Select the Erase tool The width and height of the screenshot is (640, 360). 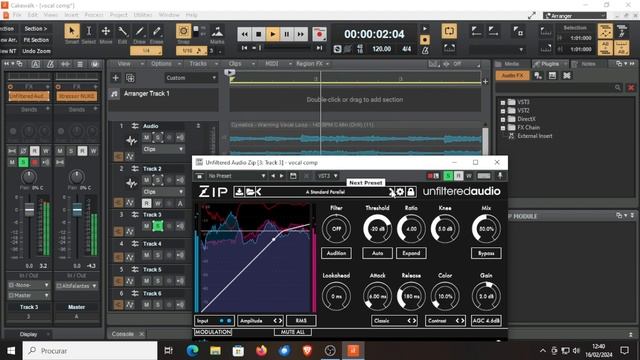coord(157,31)
